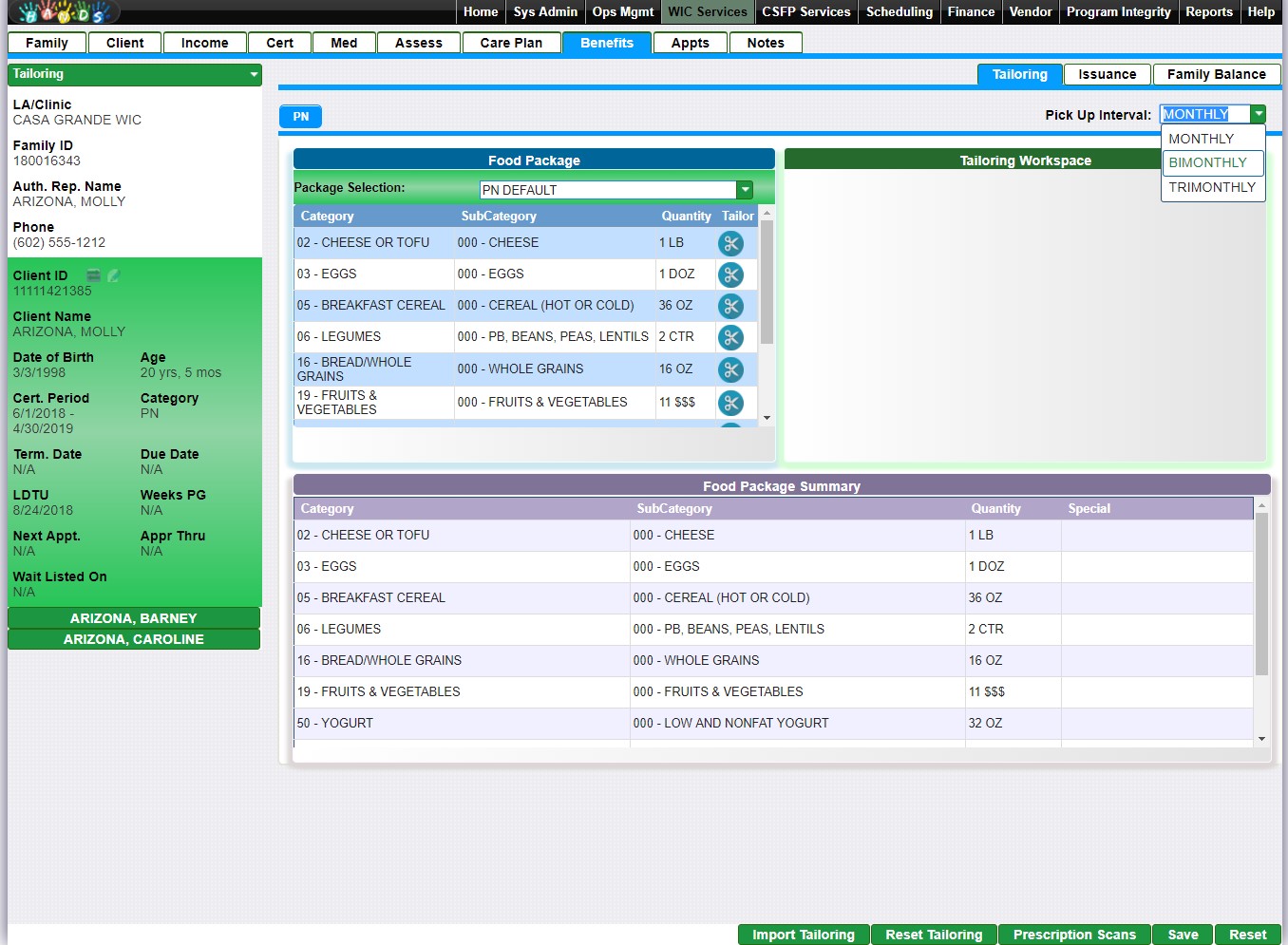Screen dimensions: 1288x945
Task: Click the scissors icon for Cheese row
Action: 730,244
